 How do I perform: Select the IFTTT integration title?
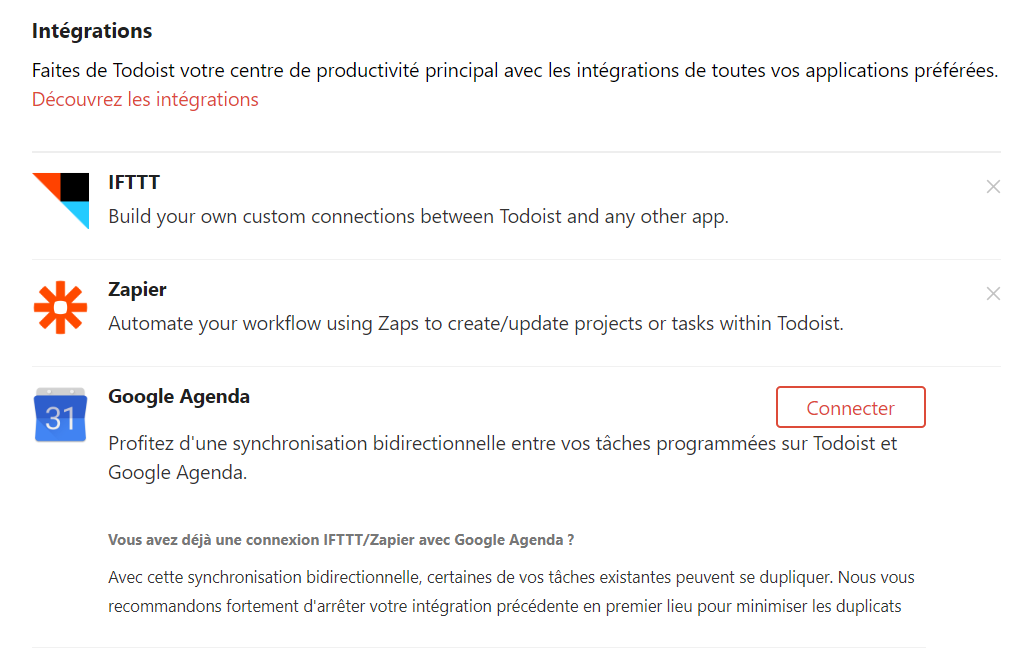[134, 182]
